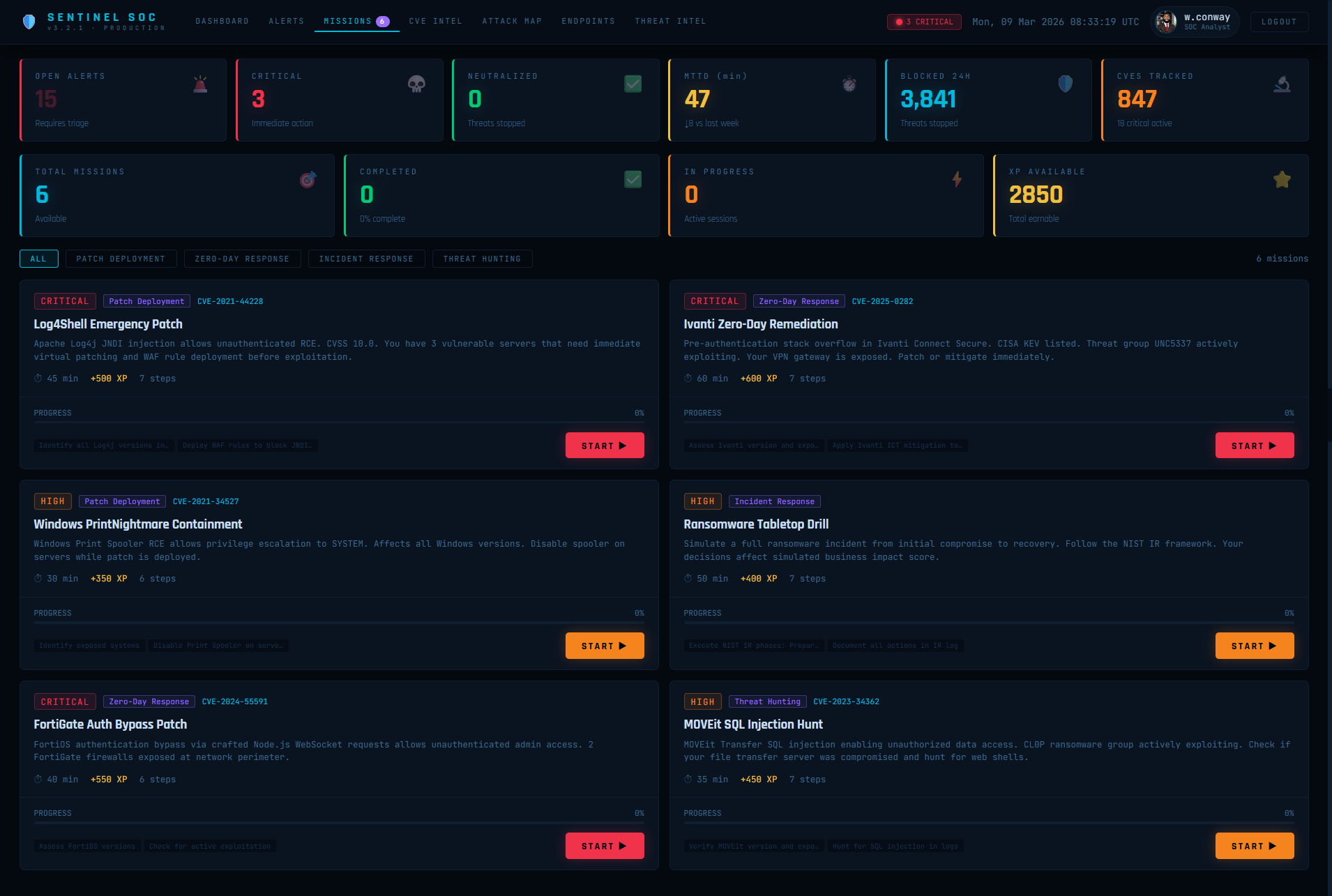Click 'Identify exposed systems' step chip
1332x896 pixels.
click(x=89, y=646)
